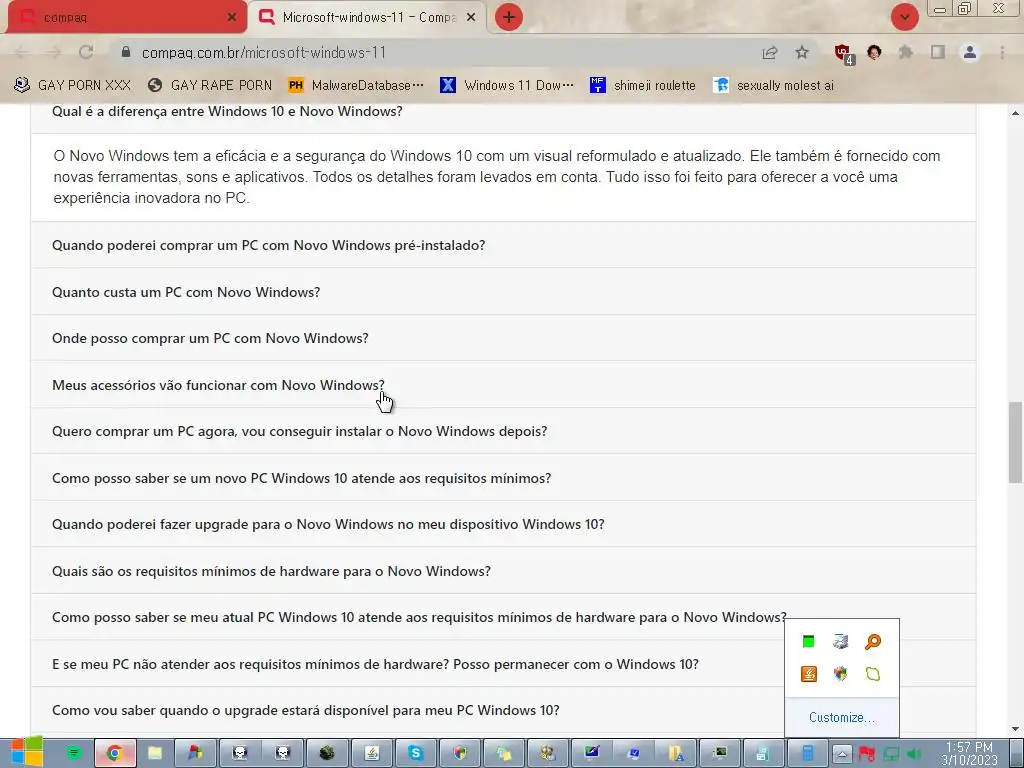Image resolution: width=1024 pixels, height=768 pixels.
Task: Click the printer device icon in tray popup
Action: [840, 642]
